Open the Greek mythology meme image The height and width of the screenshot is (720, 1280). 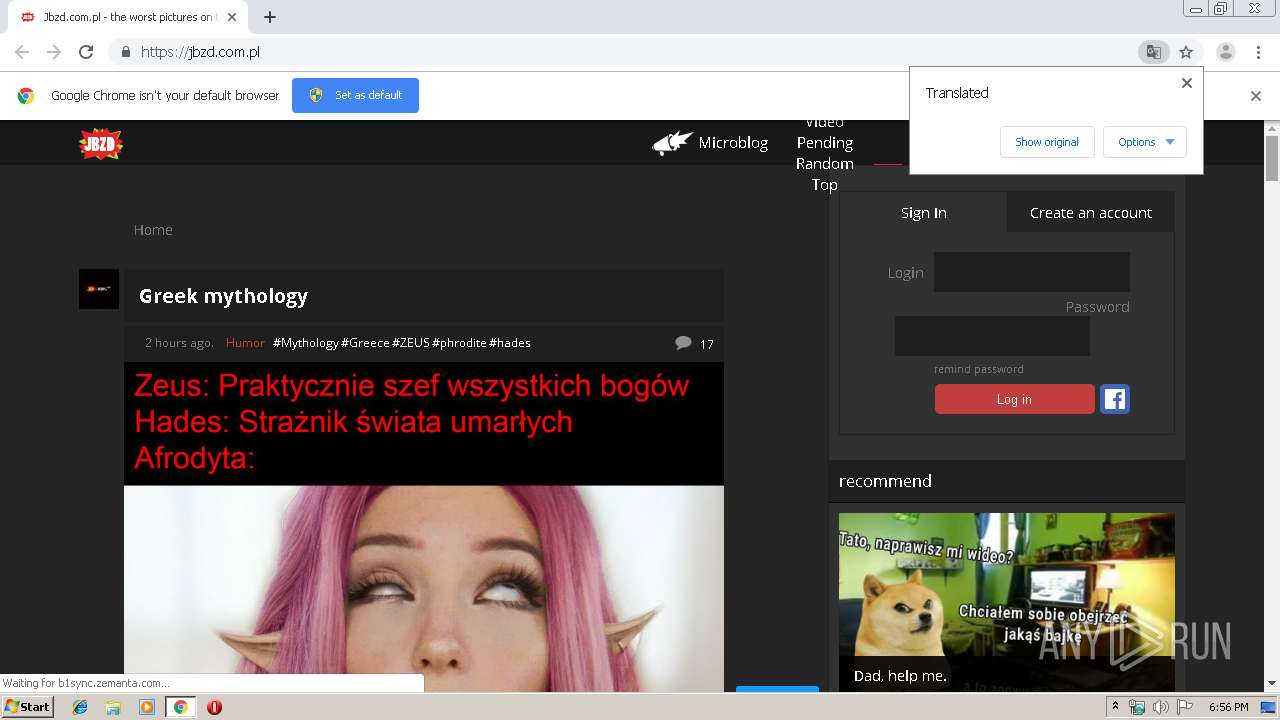point(424,527)
